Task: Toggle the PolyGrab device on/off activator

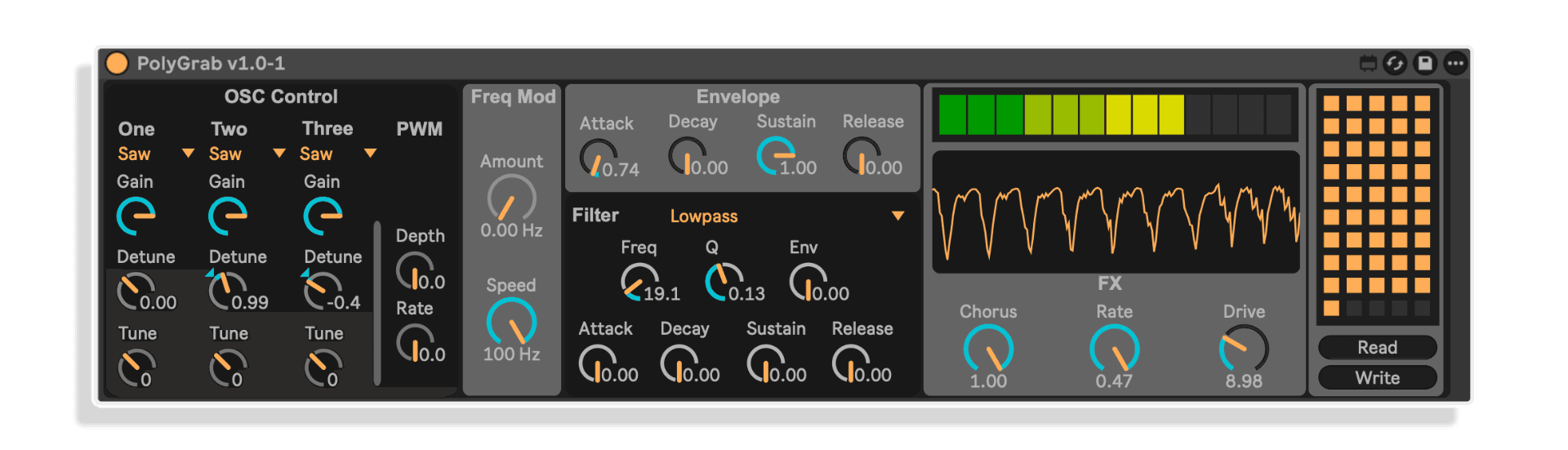Action: [x=118, y=63]
